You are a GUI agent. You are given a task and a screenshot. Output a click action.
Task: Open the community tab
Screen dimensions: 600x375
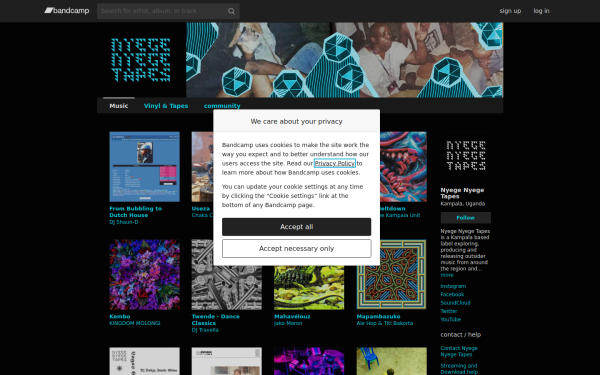coord(222,106)
